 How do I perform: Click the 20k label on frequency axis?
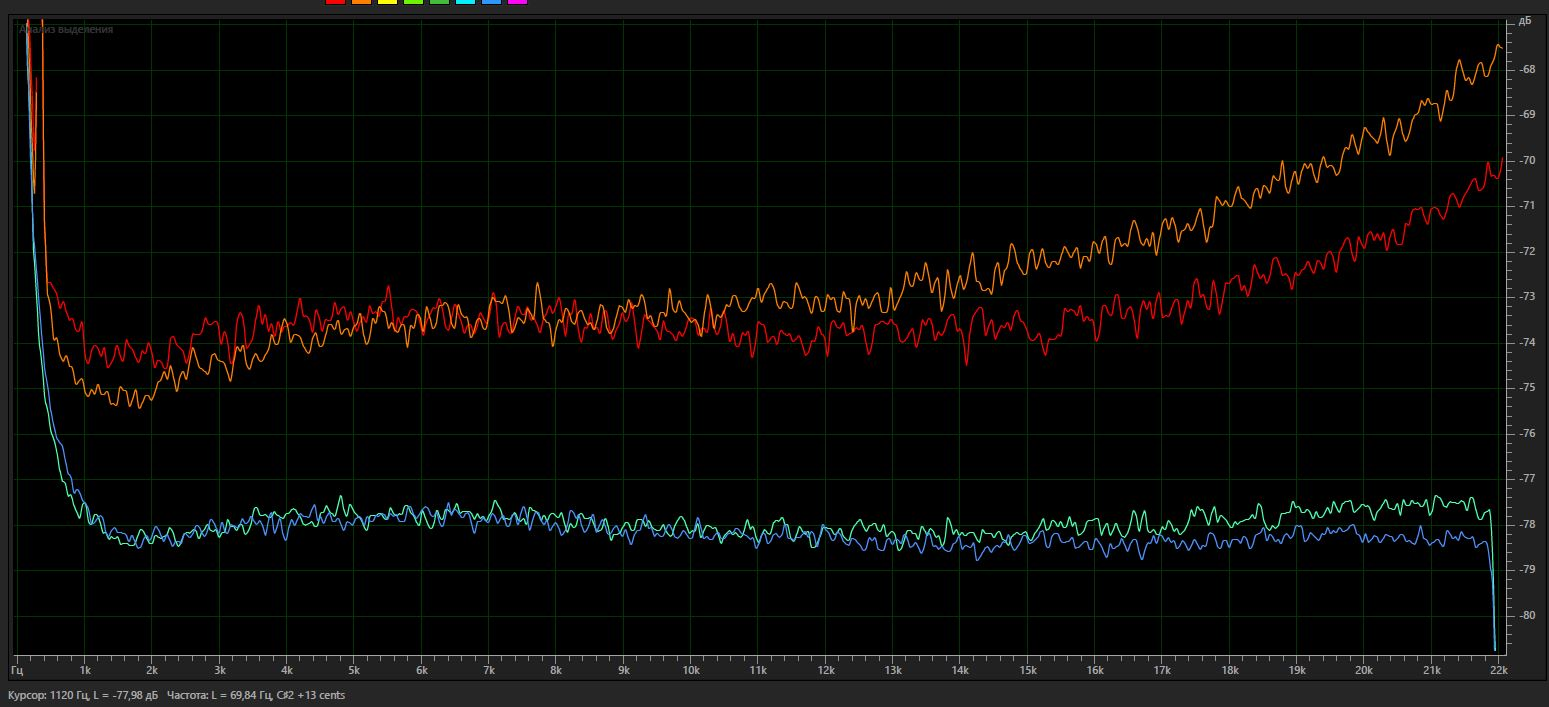[1363, 669]
